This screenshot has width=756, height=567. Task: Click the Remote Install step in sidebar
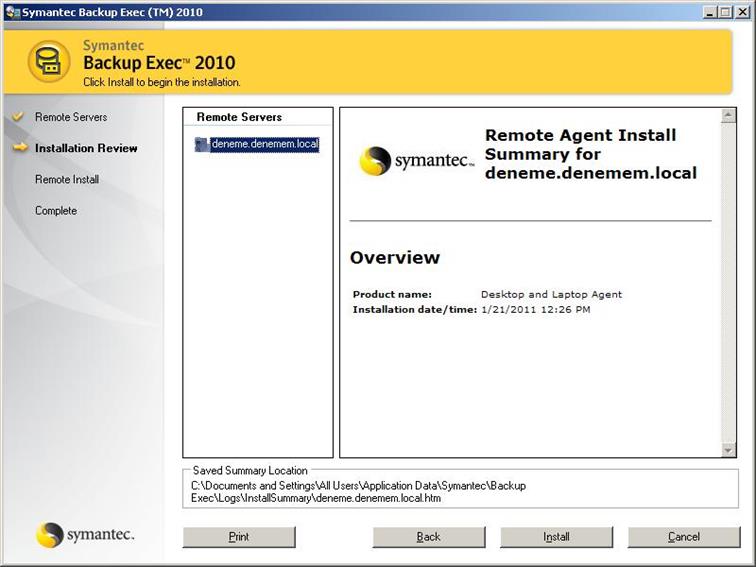(x=67, y=179)
